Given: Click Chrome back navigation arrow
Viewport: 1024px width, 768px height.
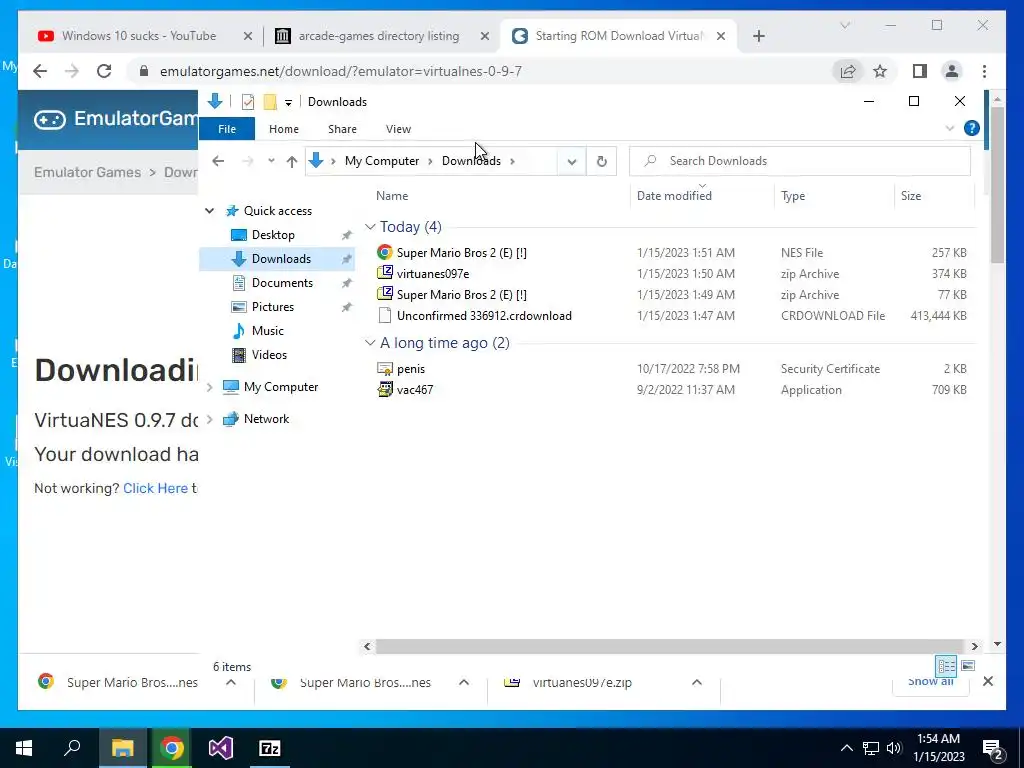Looking at the screenshot, I should tap(40, 71).
